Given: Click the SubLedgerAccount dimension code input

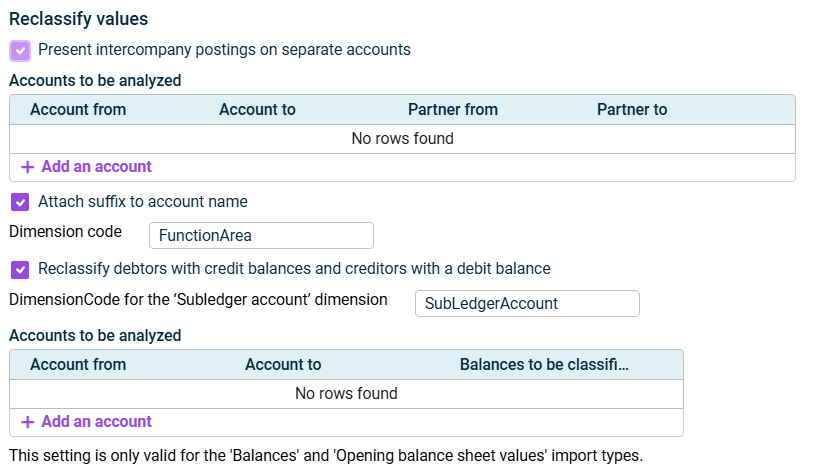Looking at the screenshot, I should [526, 303].
